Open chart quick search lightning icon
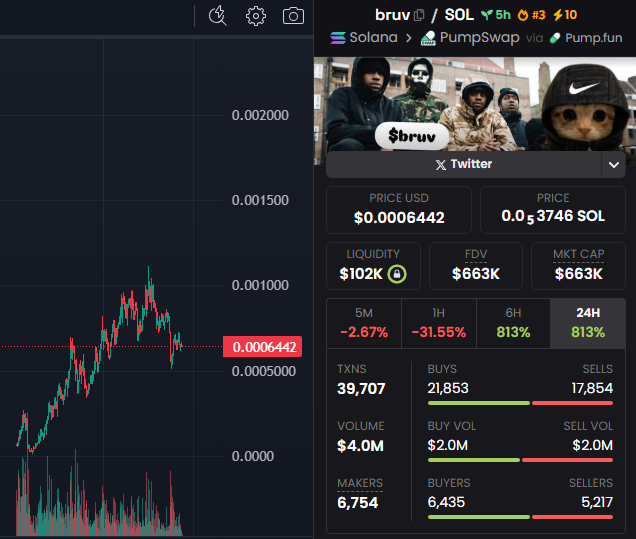The image size is (636, 539). coord(217,16)
